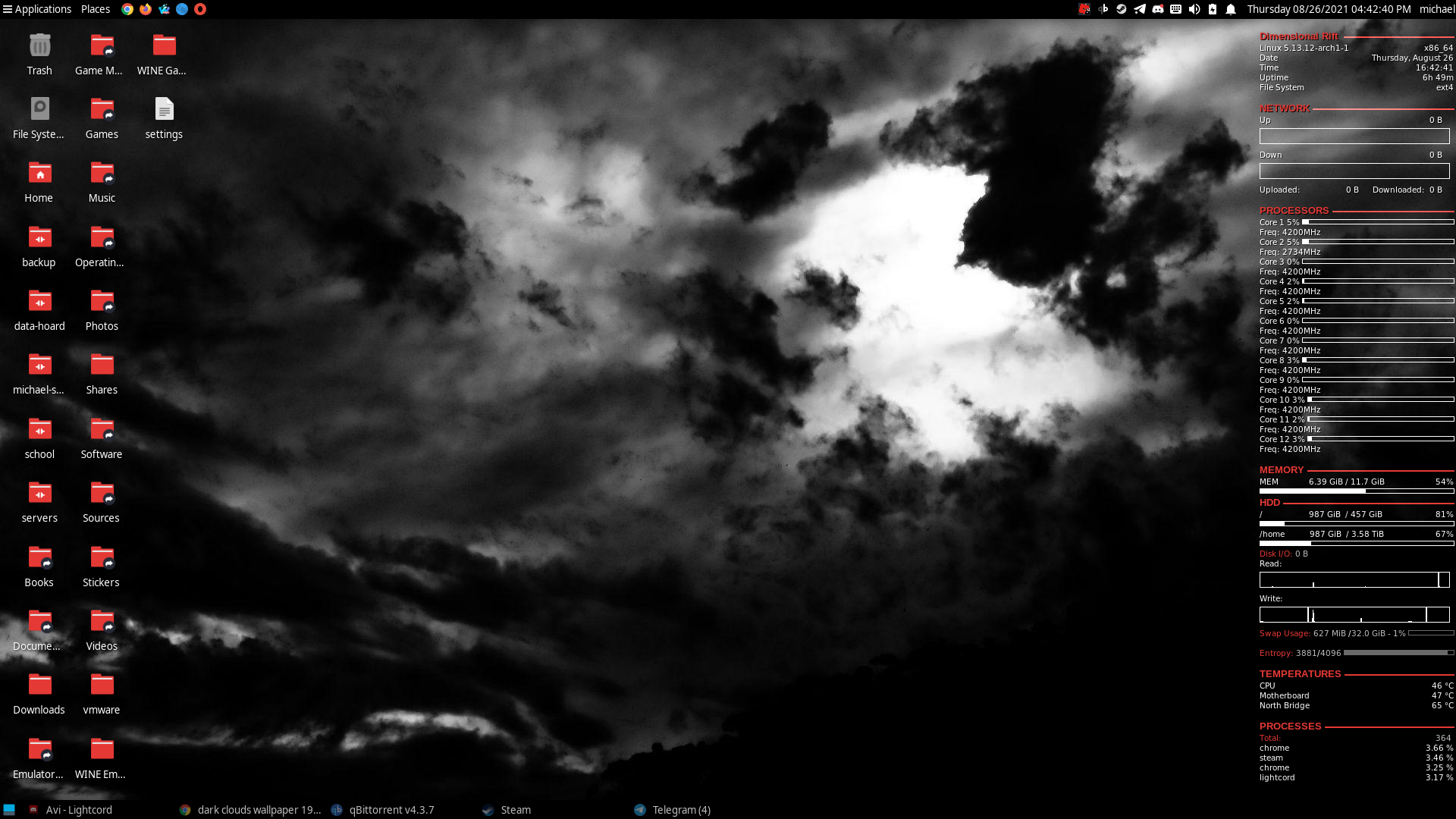Open the Places menu
The width and height of the screenshot is (1456, 819).
pyautogui.click(x=96, y=9)
